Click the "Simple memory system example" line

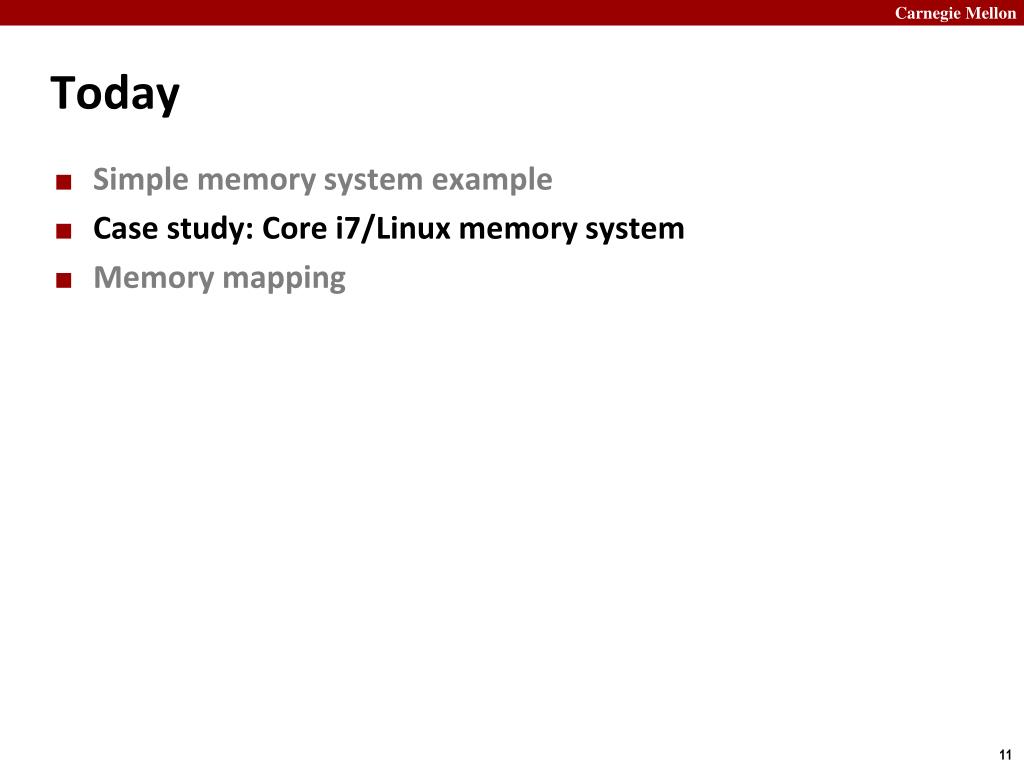pyautogui.click(x=322, y=180)
